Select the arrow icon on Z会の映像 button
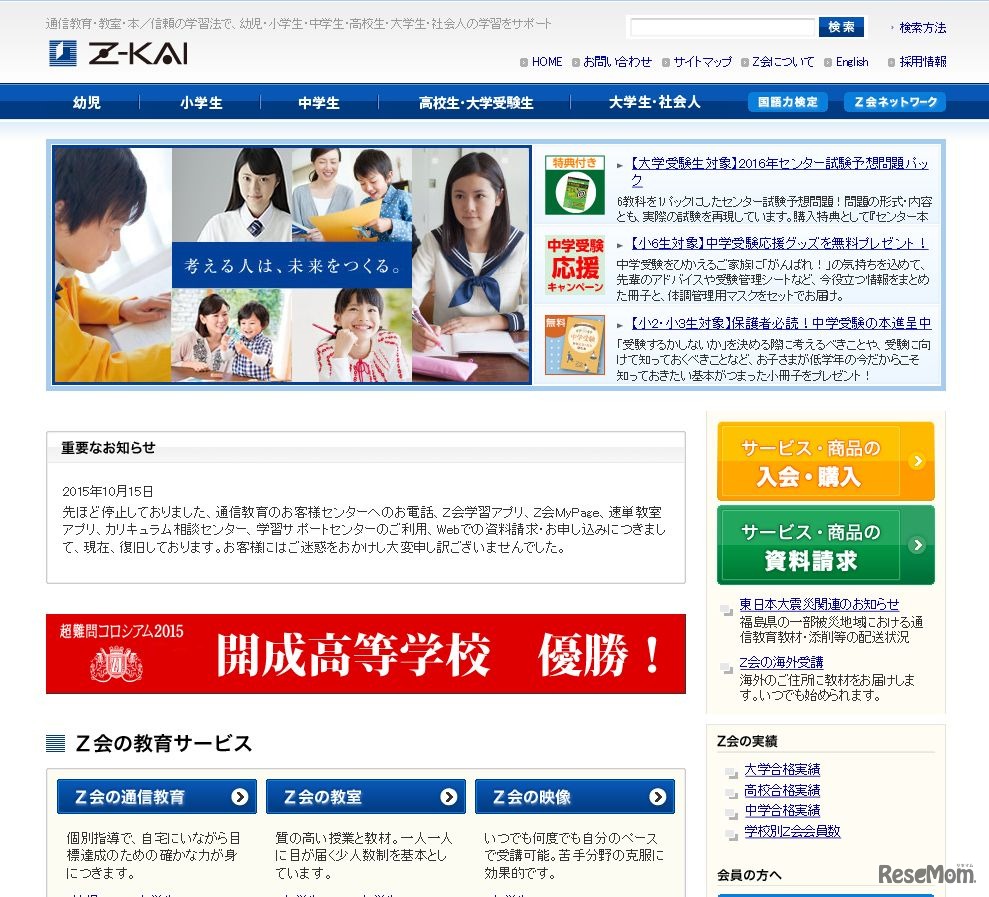 (x=657, y=797)
